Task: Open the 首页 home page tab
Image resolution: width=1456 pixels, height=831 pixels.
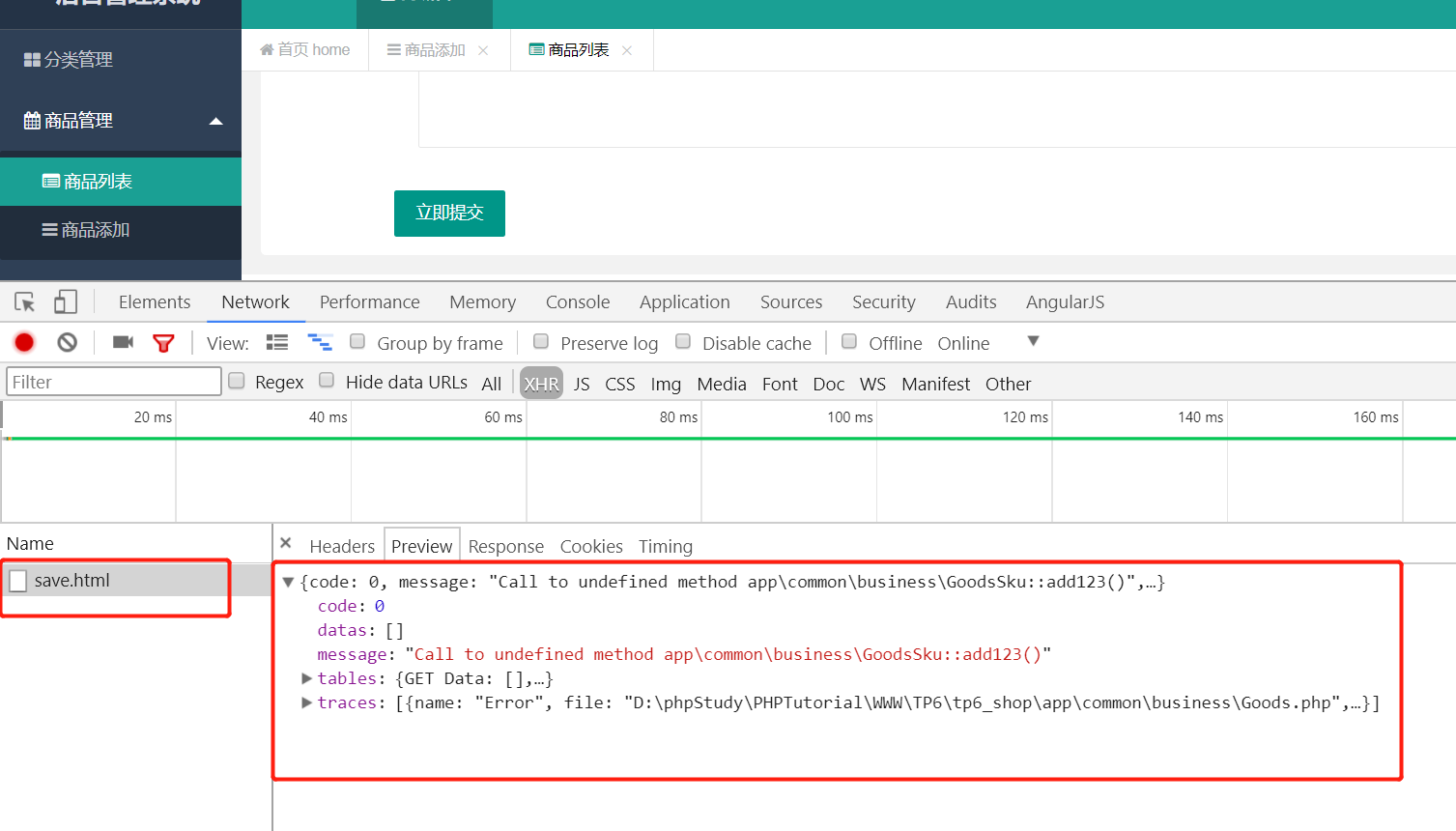Action: click(x=305, y=50)
